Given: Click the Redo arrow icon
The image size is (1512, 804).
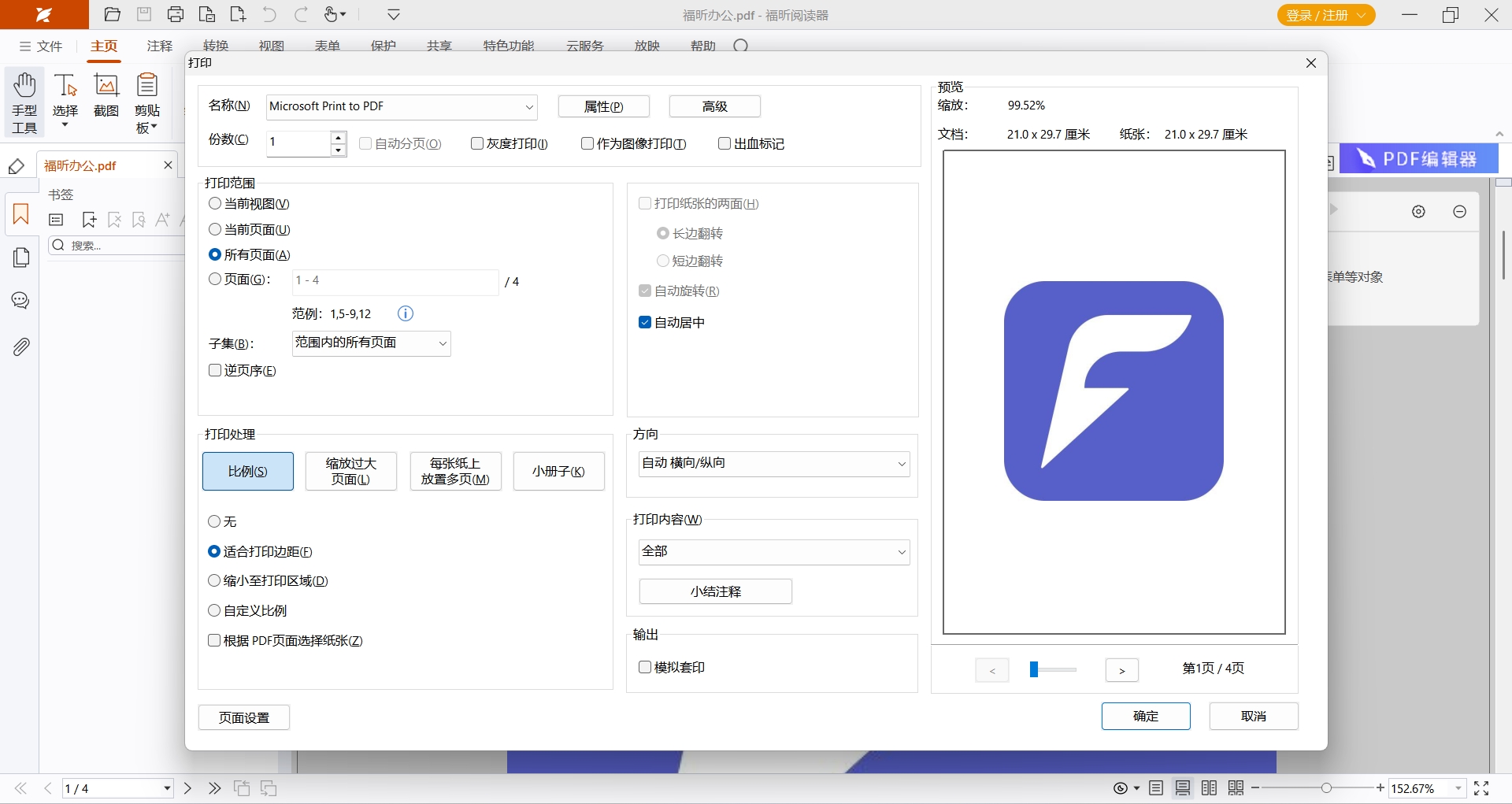Looking at the screenshot, I should coord(301,14).
